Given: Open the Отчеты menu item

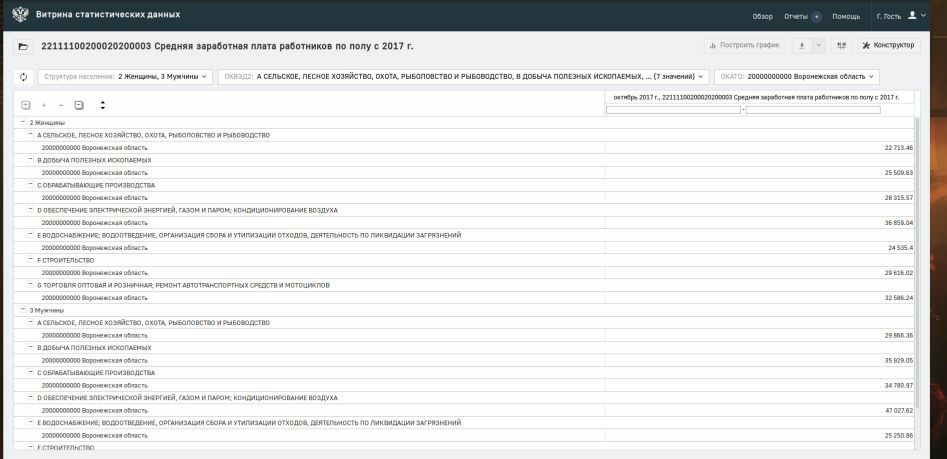Looking at the screenshot, I should [795, 16].
